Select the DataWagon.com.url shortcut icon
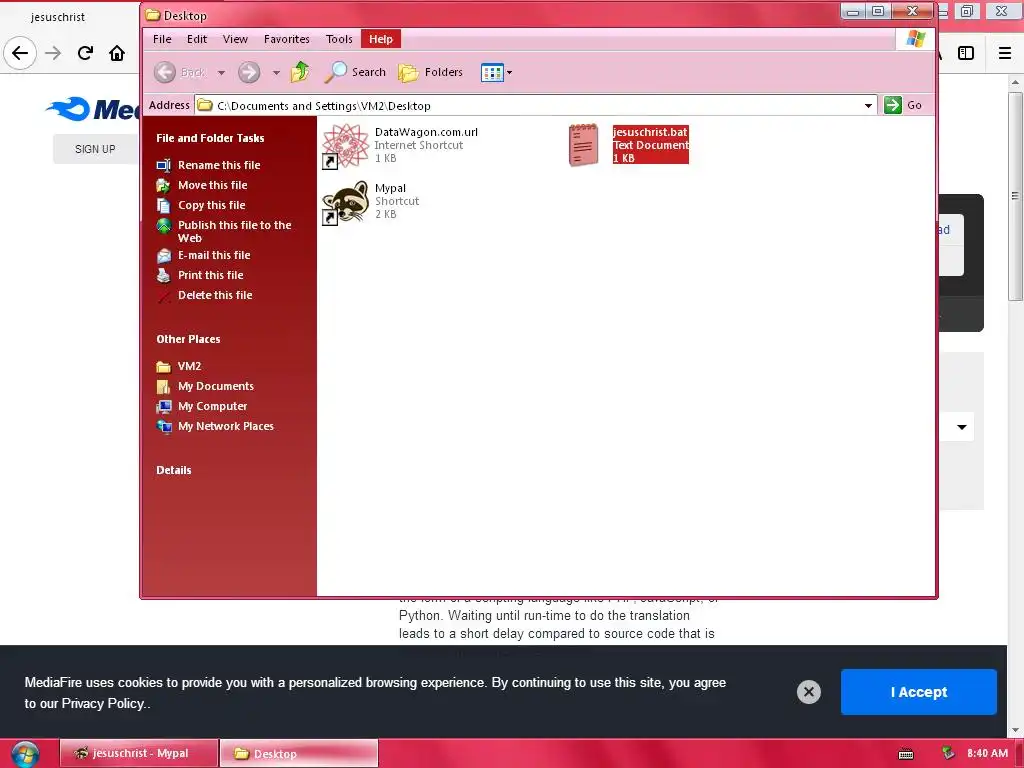The width and height of the screenshot is (1024, 768). [345, 146]
